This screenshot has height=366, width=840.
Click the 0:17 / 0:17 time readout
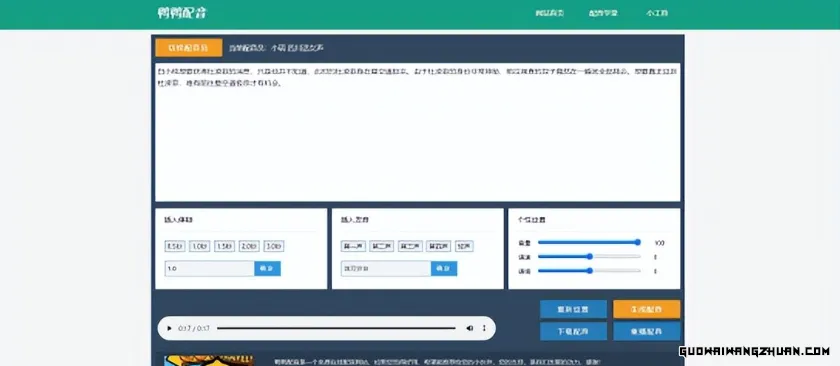pyautogui.click(x=194, y=328)
